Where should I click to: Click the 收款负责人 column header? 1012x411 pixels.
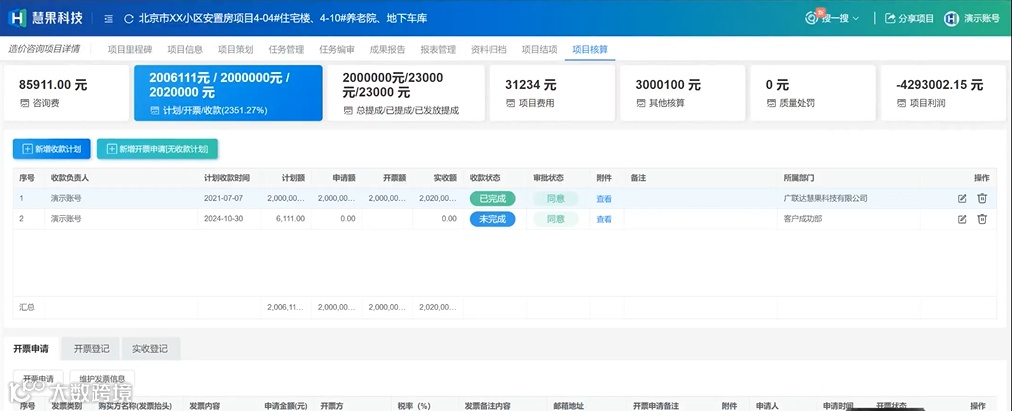pos(69,178)
